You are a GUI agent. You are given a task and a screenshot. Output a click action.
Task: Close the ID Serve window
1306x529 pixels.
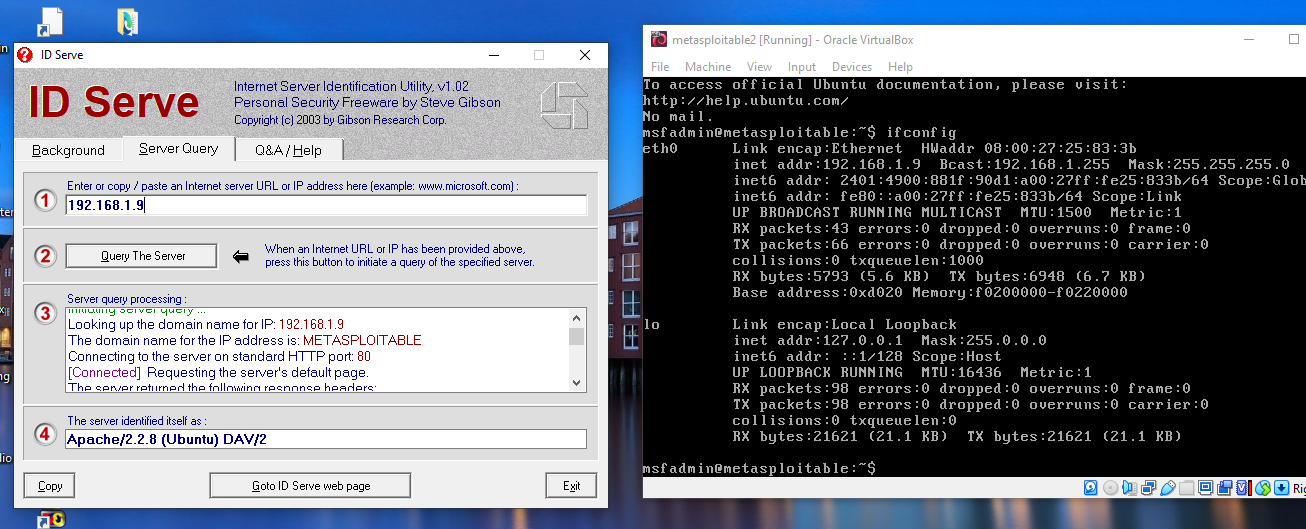tap(585, 55)
